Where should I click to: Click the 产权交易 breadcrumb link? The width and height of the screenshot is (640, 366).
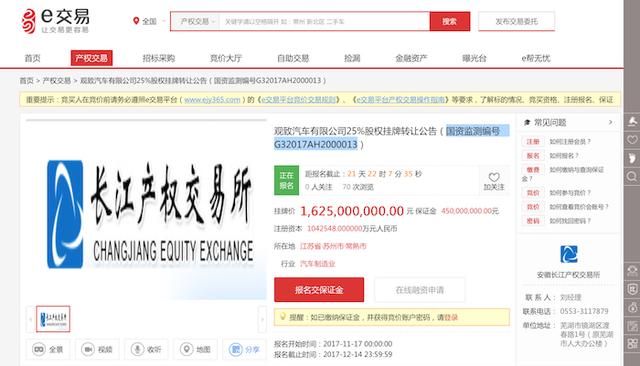[x=57, y=80]
